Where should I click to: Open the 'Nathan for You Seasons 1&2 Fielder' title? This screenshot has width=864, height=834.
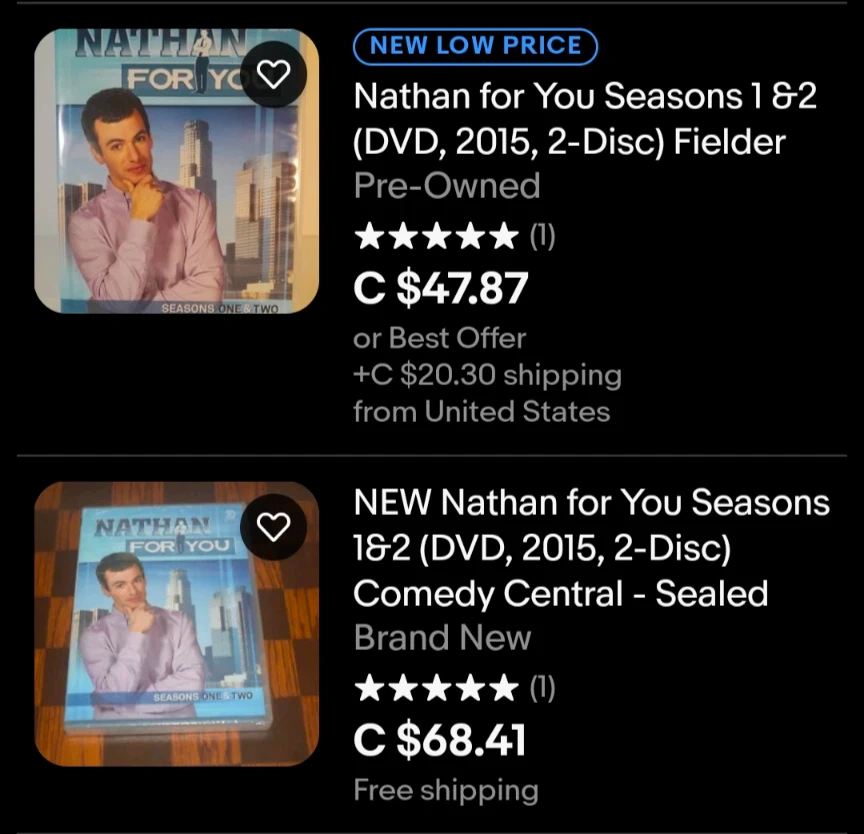[x=585, y=119]
